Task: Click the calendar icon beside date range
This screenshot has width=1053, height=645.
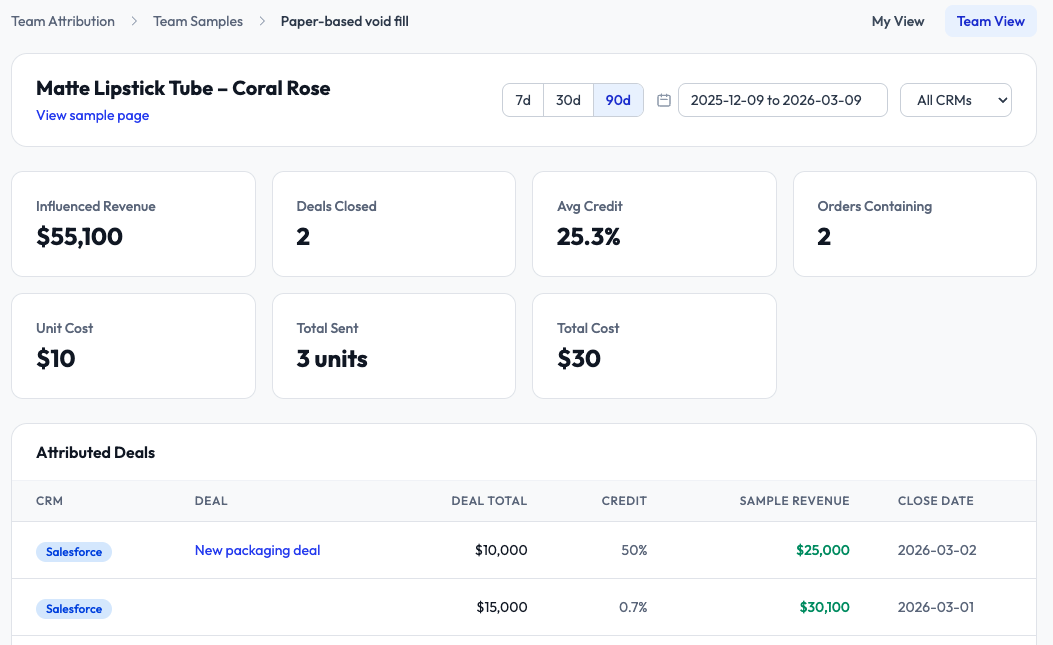Action: pos(664,100)
